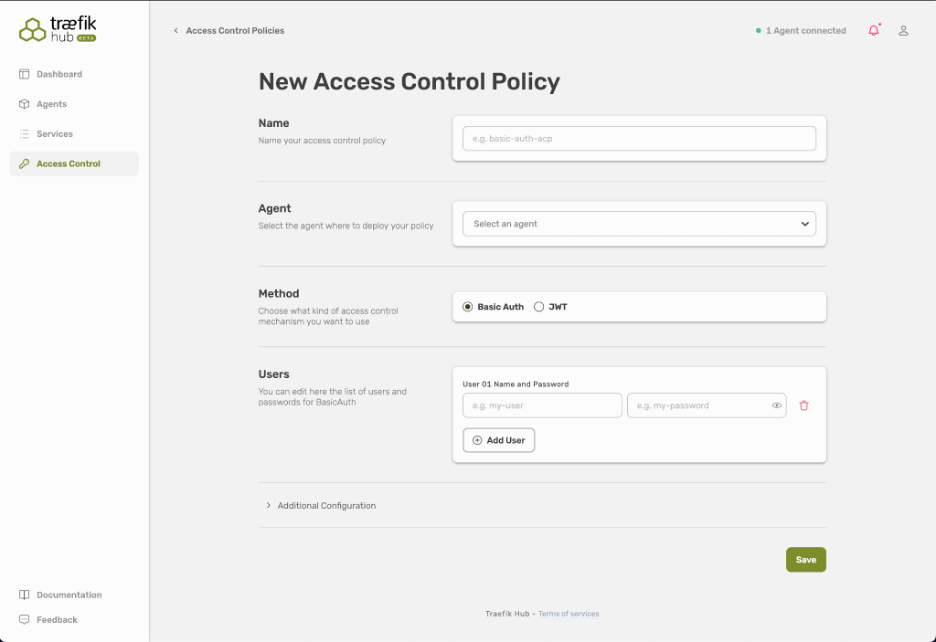Screen dimensions: 936x642
Task: Delete User 01 with trash icon
Action: click(804, 406)
